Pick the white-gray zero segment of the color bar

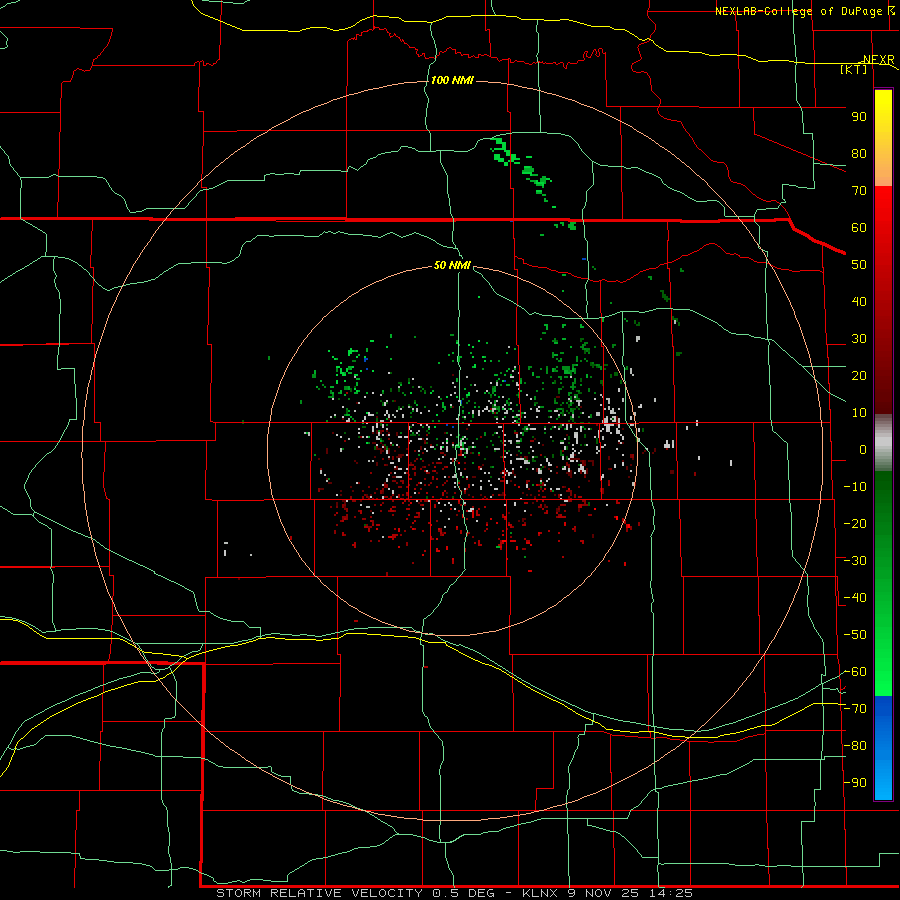pos(883,442)
